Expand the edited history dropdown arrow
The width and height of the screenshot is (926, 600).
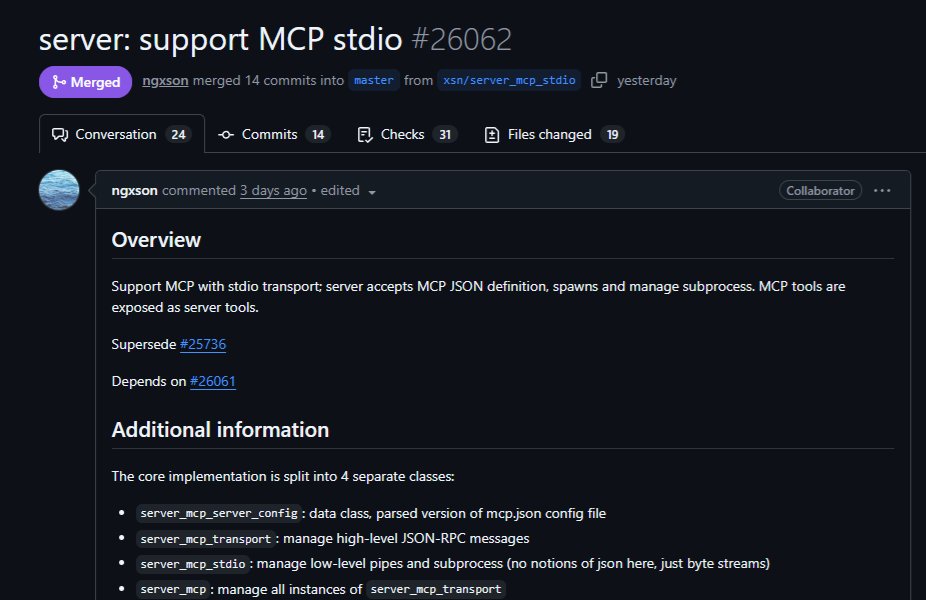tap(372, 192)
